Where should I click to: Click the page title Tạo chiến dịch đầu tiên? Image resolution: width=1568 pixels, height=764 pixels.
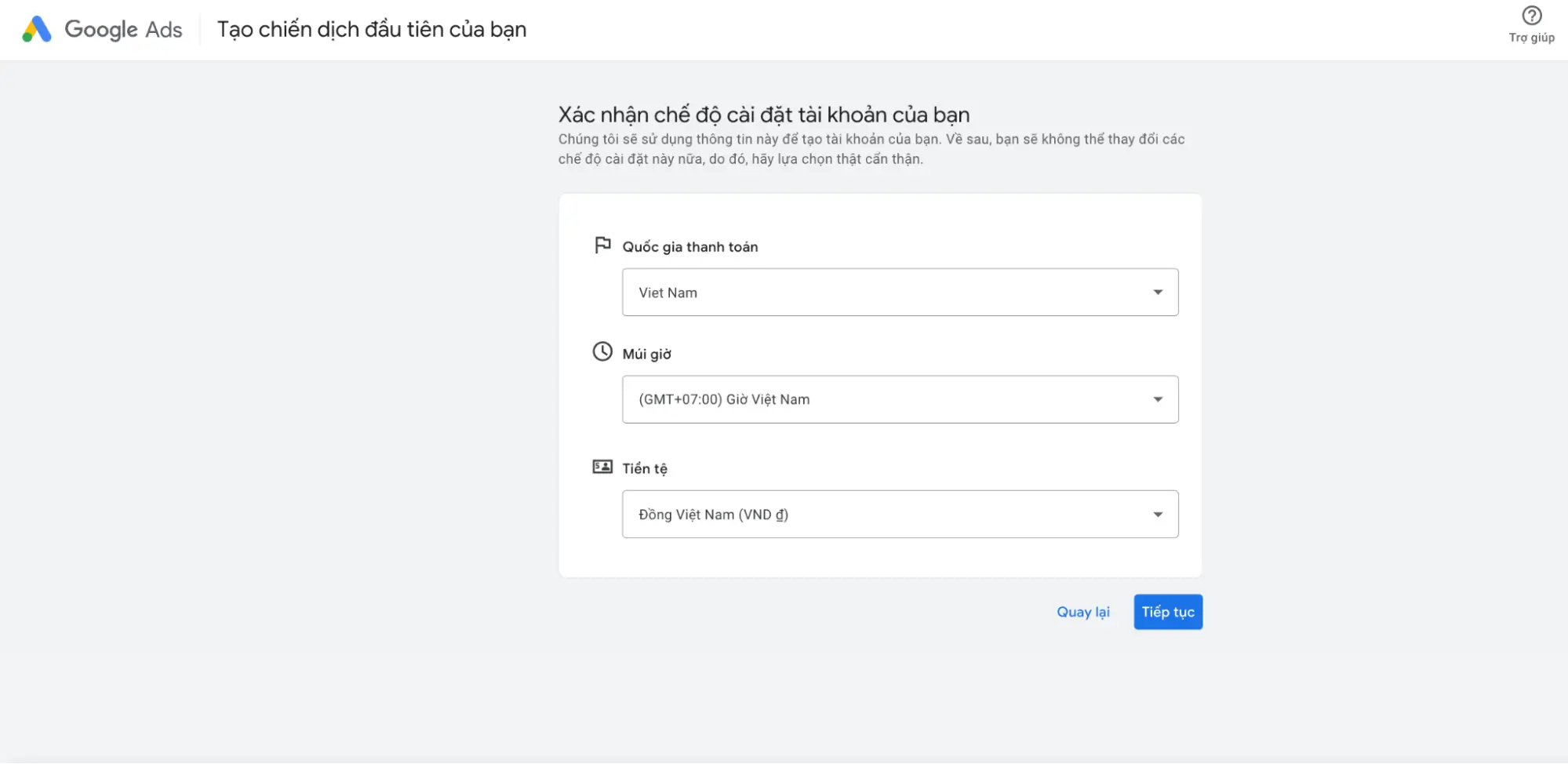(x=372, y=29)
